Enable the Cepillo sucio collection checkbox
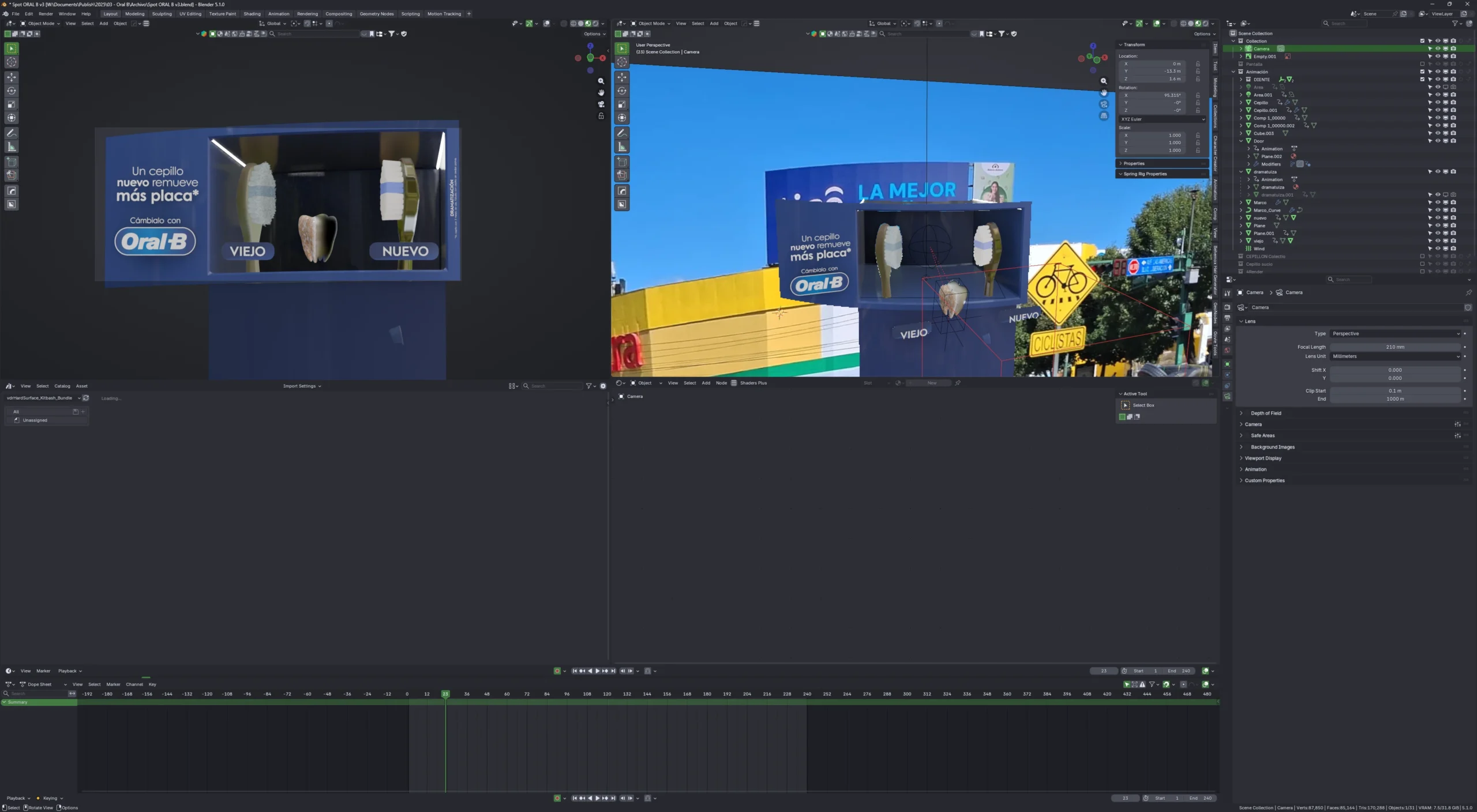 (x=1422, y=264)
